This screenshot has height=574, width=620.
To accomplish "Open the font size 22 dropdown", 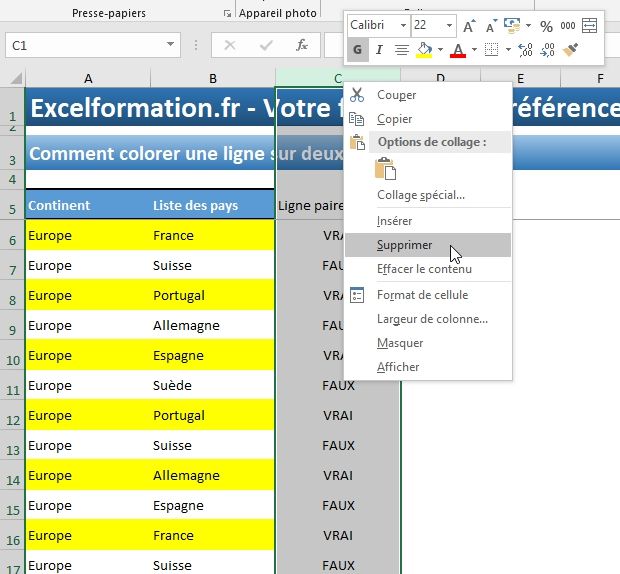I will click(450, 25).
